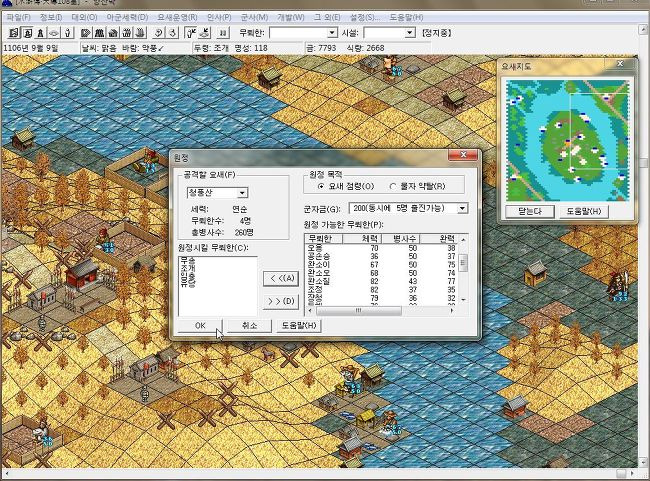Screen dimensions: 650x481
Task: Click 닫는다 in the 요새지도 panel
Action: (x=530, y=211)
